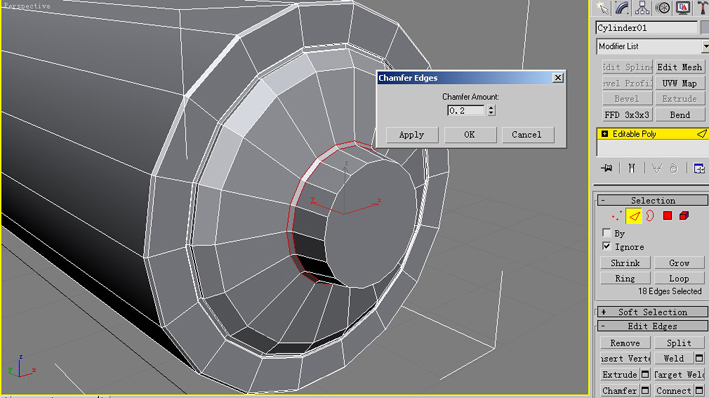
Task: Open the Create command panel tab
Action: [602, 8]
